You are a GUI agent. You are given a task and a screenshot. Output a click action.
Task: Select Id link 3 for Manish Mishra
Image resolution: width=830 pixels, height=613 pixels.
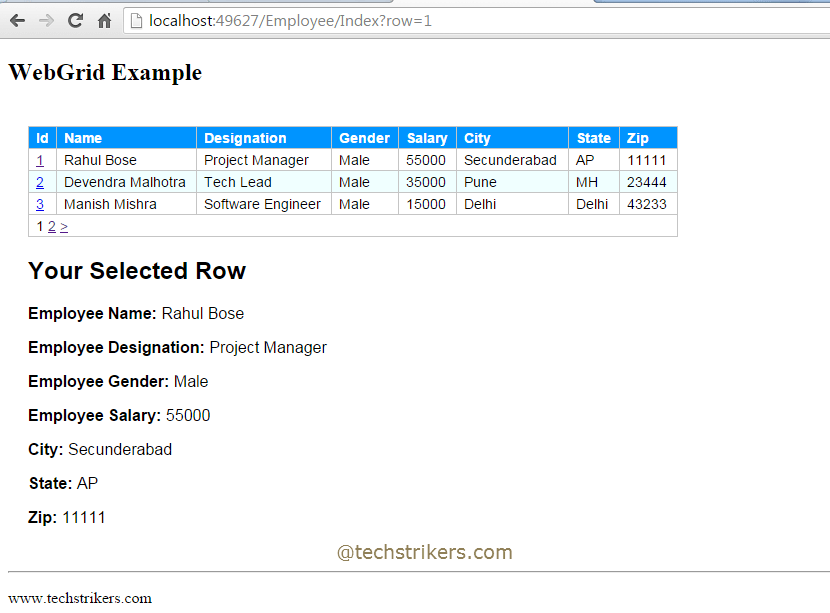[x=40, y=204]
